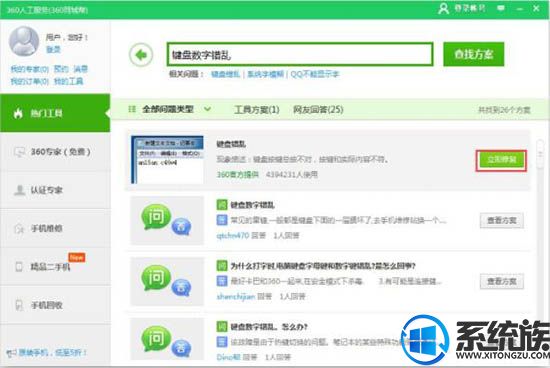This screenshot has height=368, width=550.
Task: Click the result title 键盘错乱
Action: (x=231, y=144)
